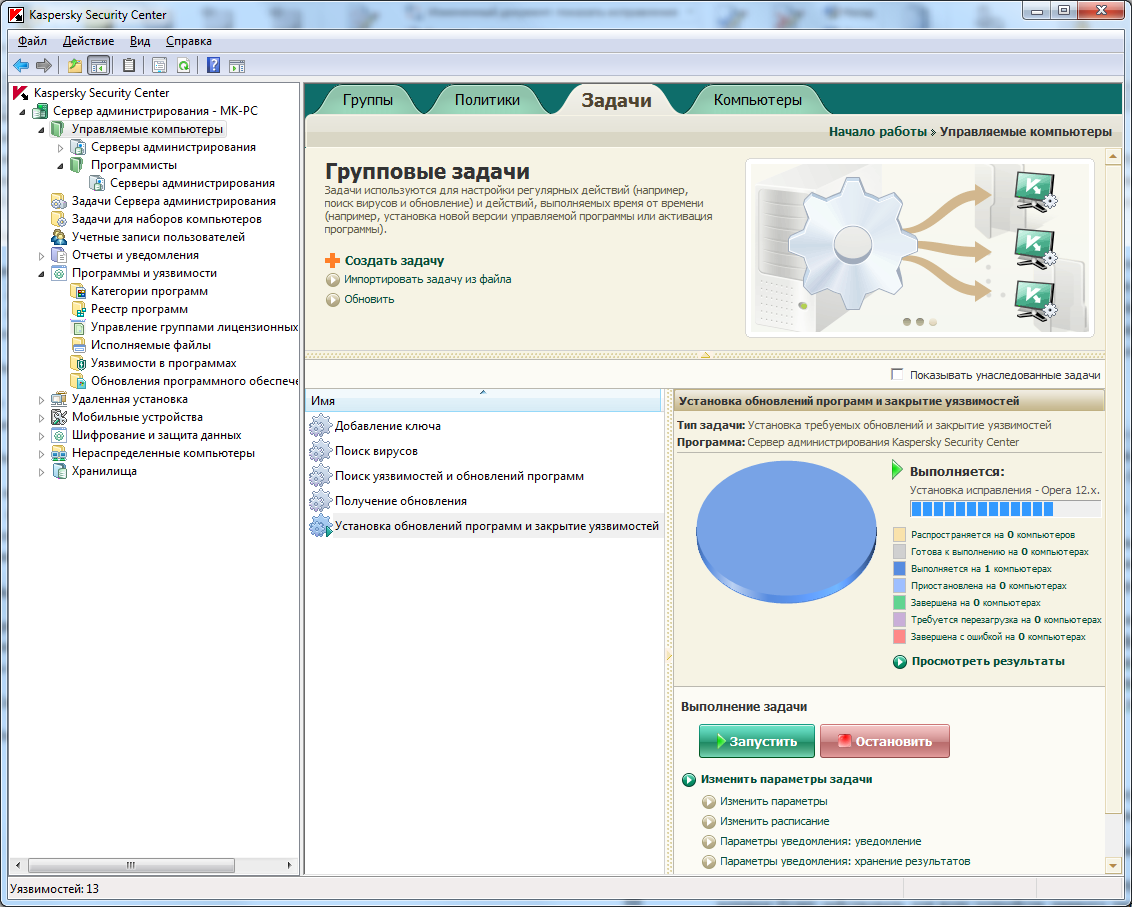This screenshot has height=907, width=1132.
Task: Click the Задачи Сервера администрирования icon
Action: [x=59, y=201]
